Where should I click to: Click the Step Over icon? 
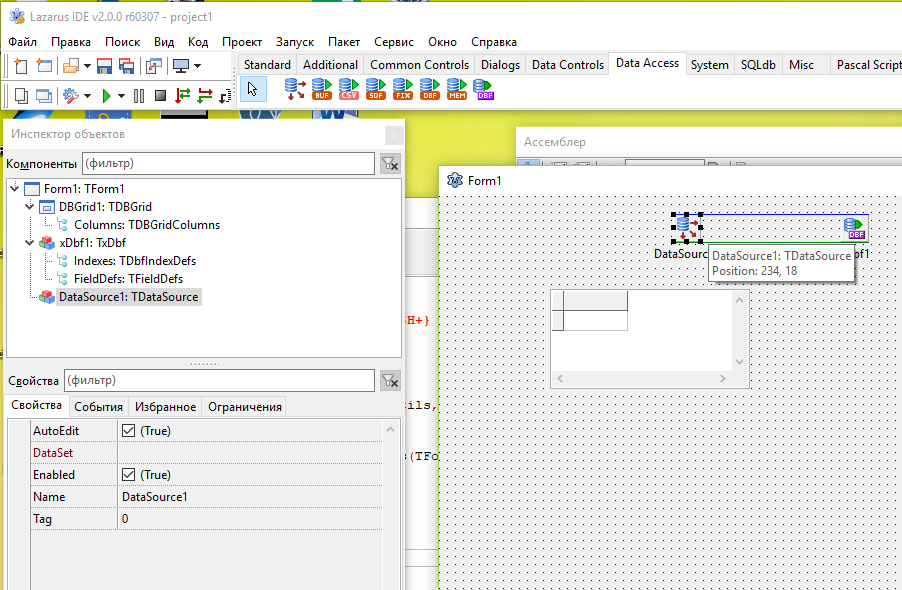205,95
